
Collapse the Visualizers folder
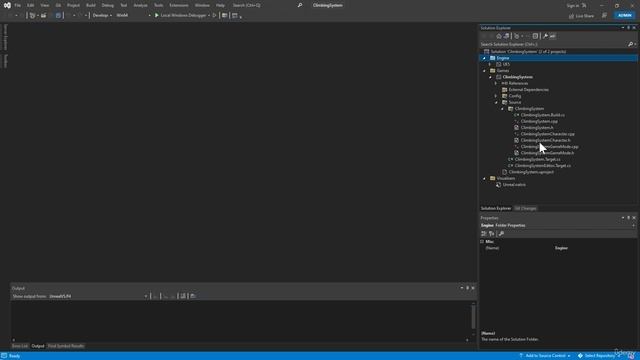pos(484,178)
